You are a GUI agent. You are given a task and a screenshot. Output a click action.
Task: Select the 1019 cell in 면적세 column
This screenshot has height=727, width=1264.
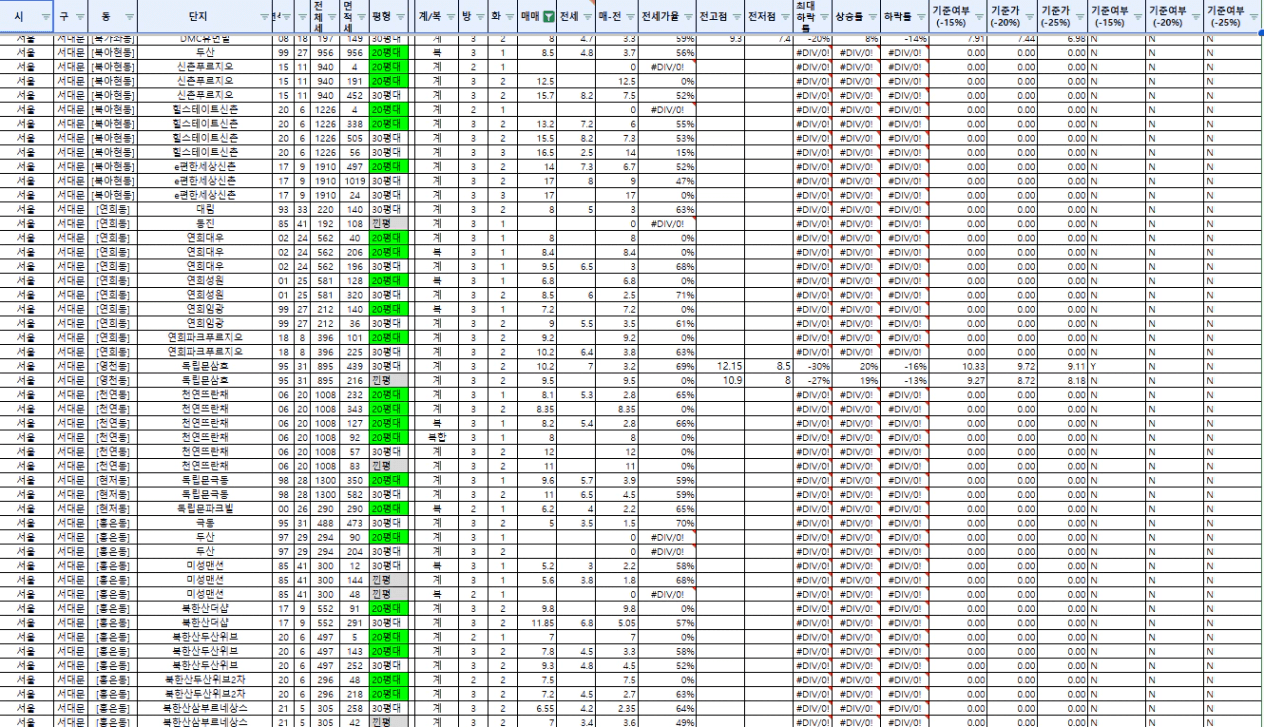354,180
